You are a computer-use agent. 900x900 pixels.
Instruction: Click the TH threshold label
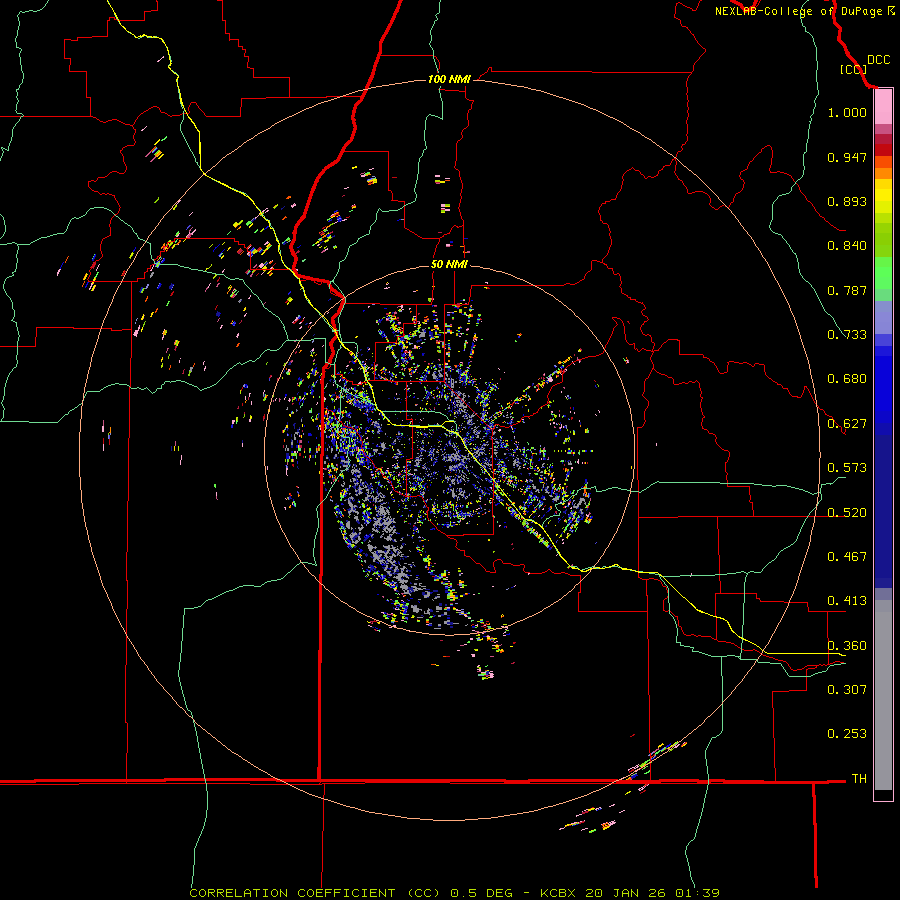[859, 779]
